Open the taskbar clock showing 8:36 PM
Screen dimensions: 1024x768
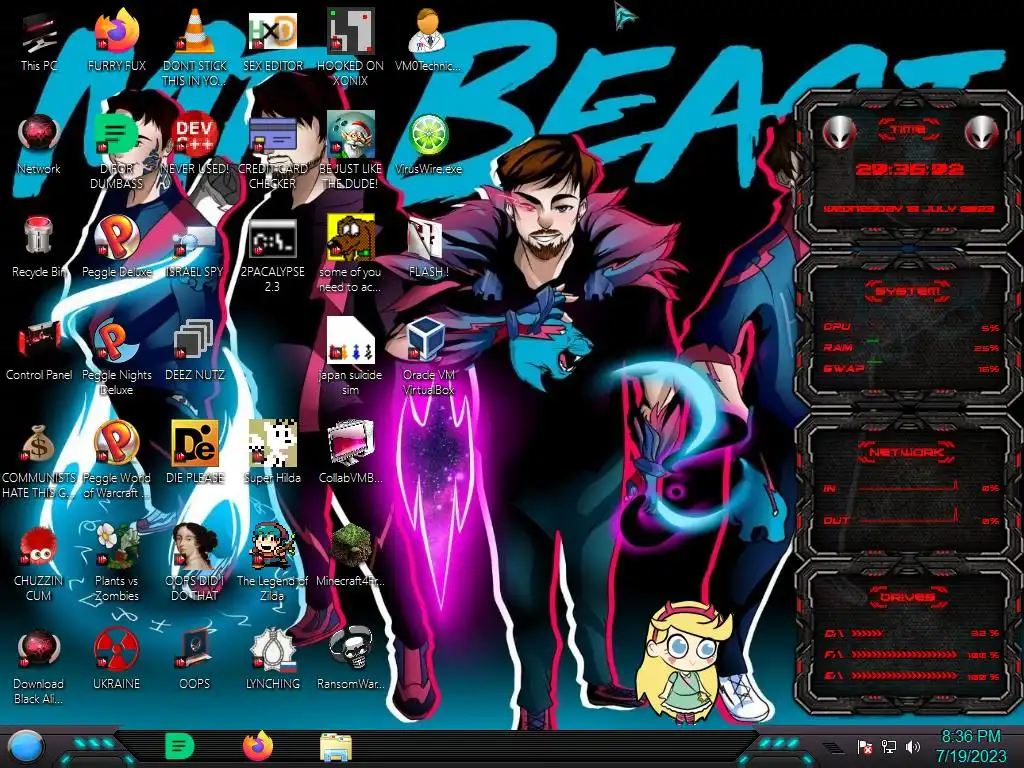[x=971, y=746]
